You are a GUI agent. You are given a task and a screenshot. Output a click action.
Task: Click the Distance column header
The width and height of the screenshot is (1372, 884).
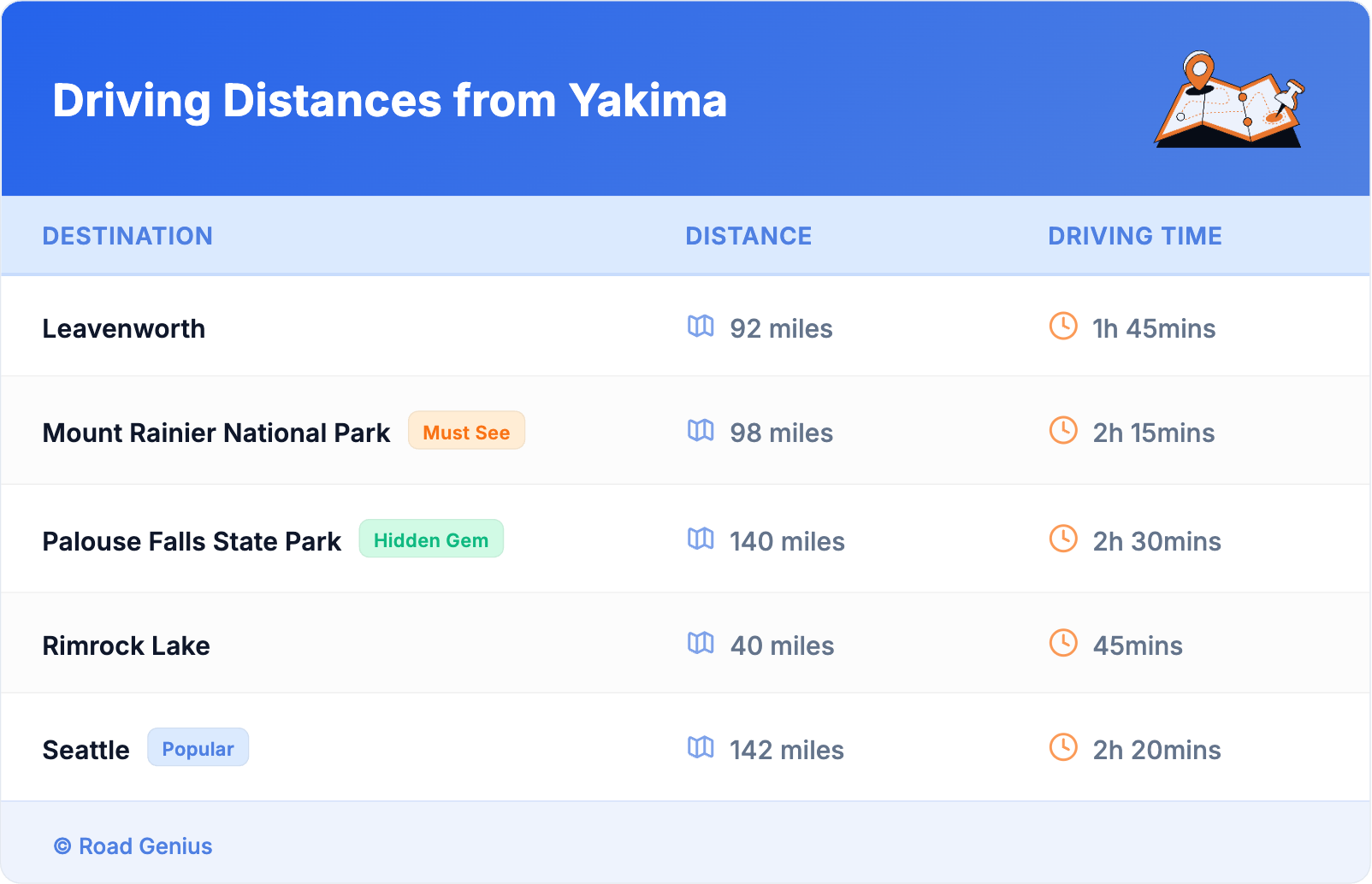748,236
